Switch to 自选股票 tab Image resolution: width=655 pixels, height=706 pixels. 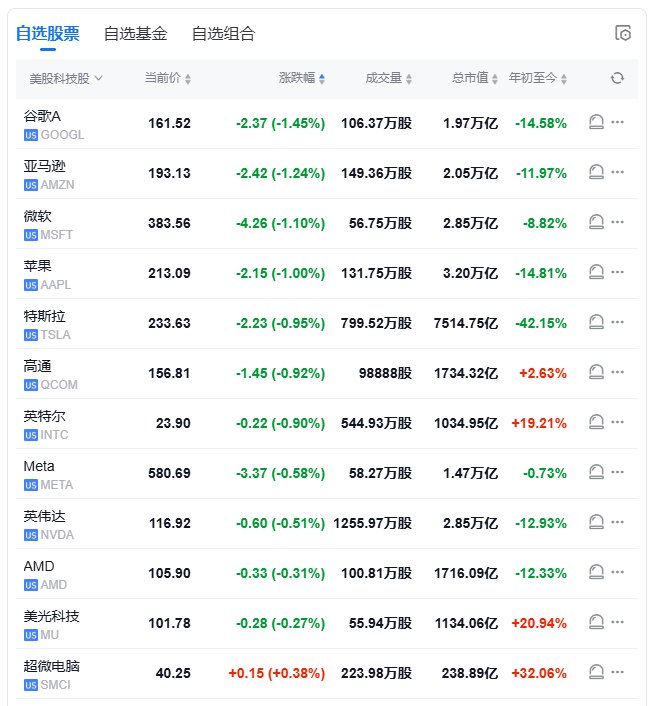(48, 34)
